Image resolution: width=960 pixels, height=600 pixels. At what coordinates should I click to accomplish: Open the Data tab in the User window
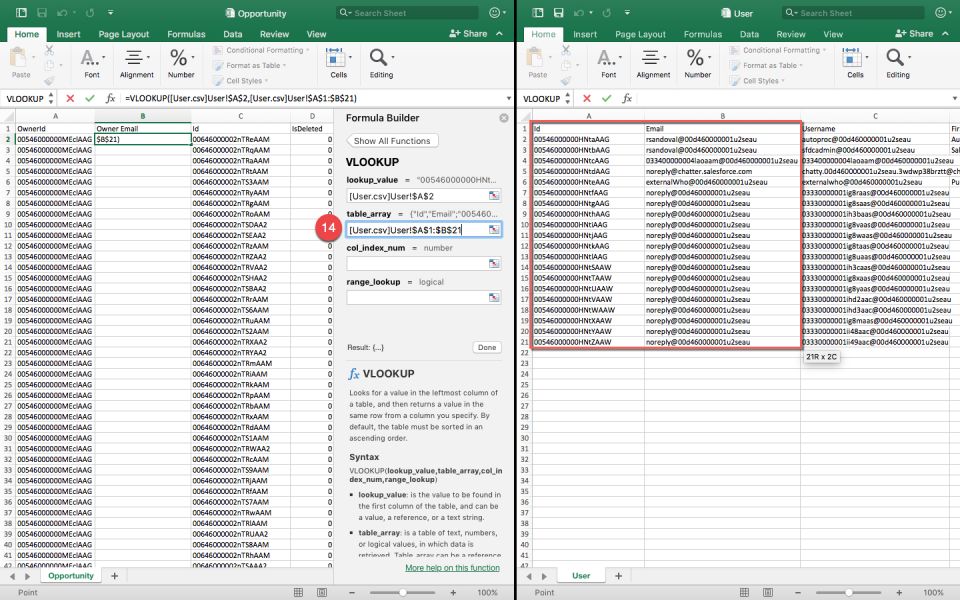[x=749, y=34]
